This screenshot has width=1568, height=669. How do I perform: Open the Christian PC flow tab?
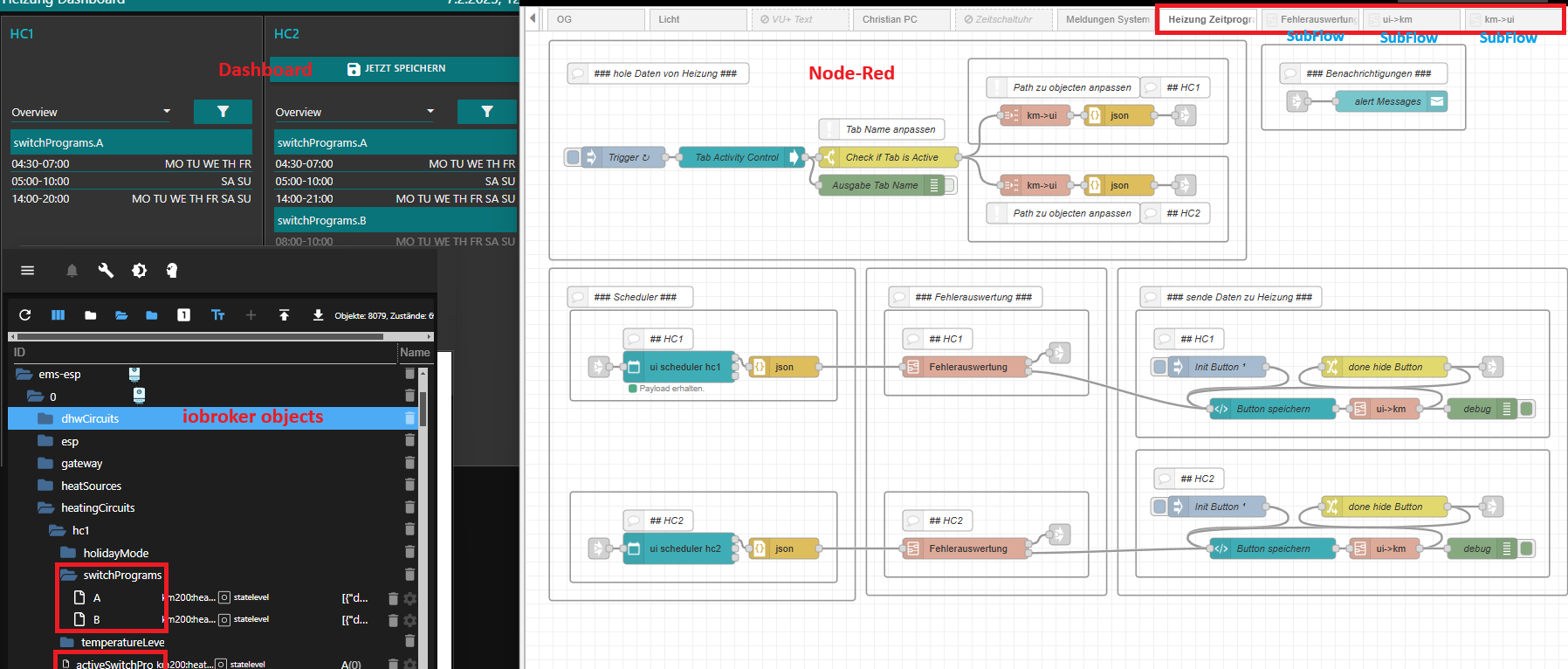click(x=902, y=19)
